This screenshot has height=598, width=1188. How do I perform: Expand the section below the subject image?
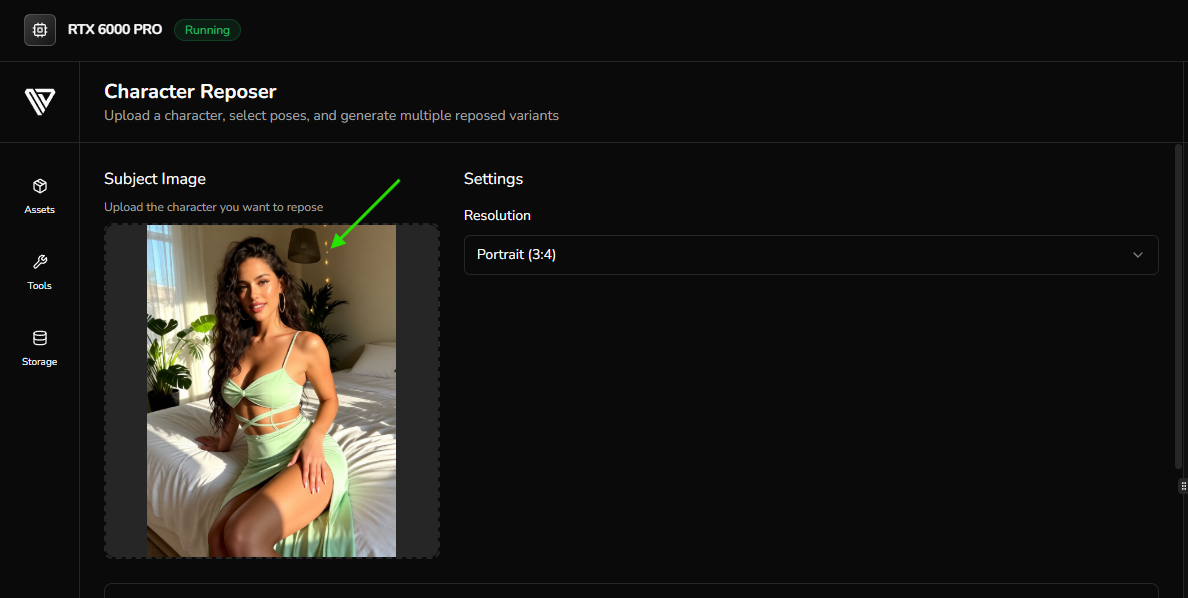pos(630,593)
